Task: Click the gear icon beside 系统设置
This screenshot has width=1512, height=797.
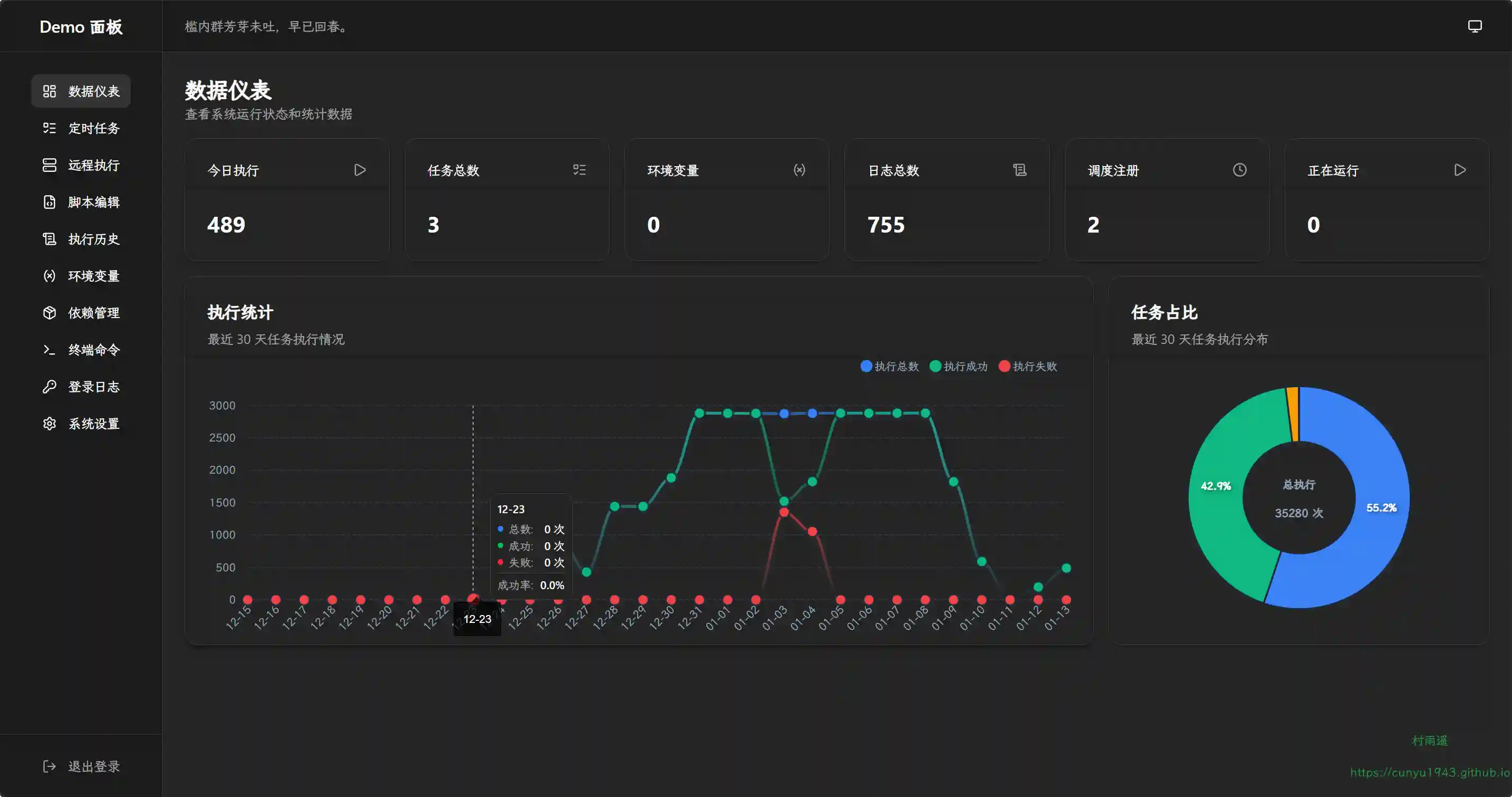Action: click(x=49, y=424)
